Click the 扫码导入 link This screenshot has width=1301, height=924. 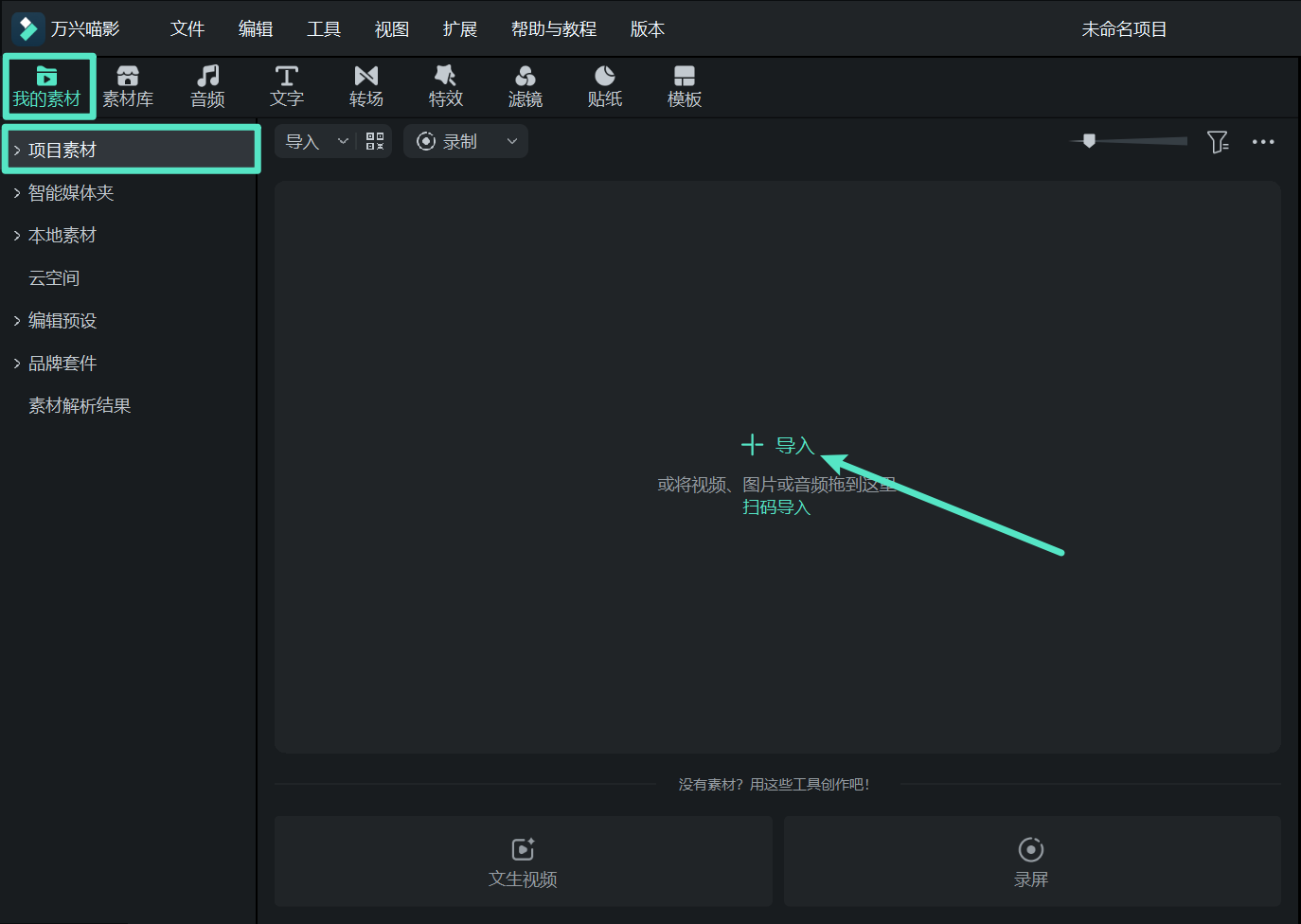coord(776,507)
